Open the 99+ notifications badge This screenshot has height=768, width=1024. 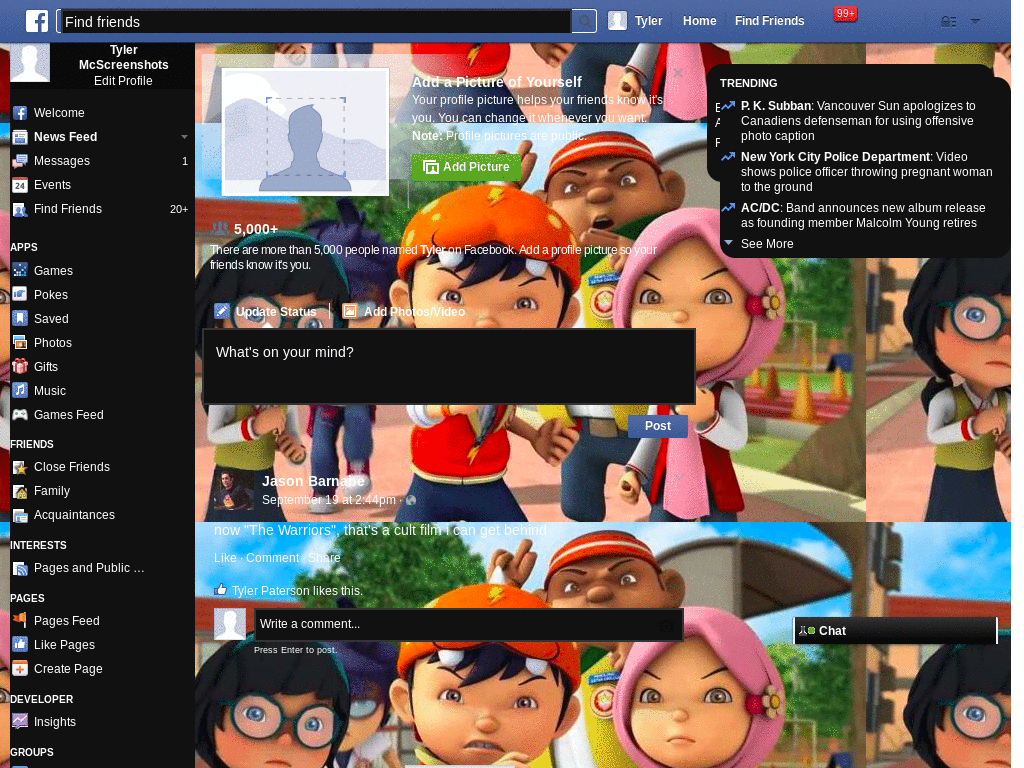(845, 14)
